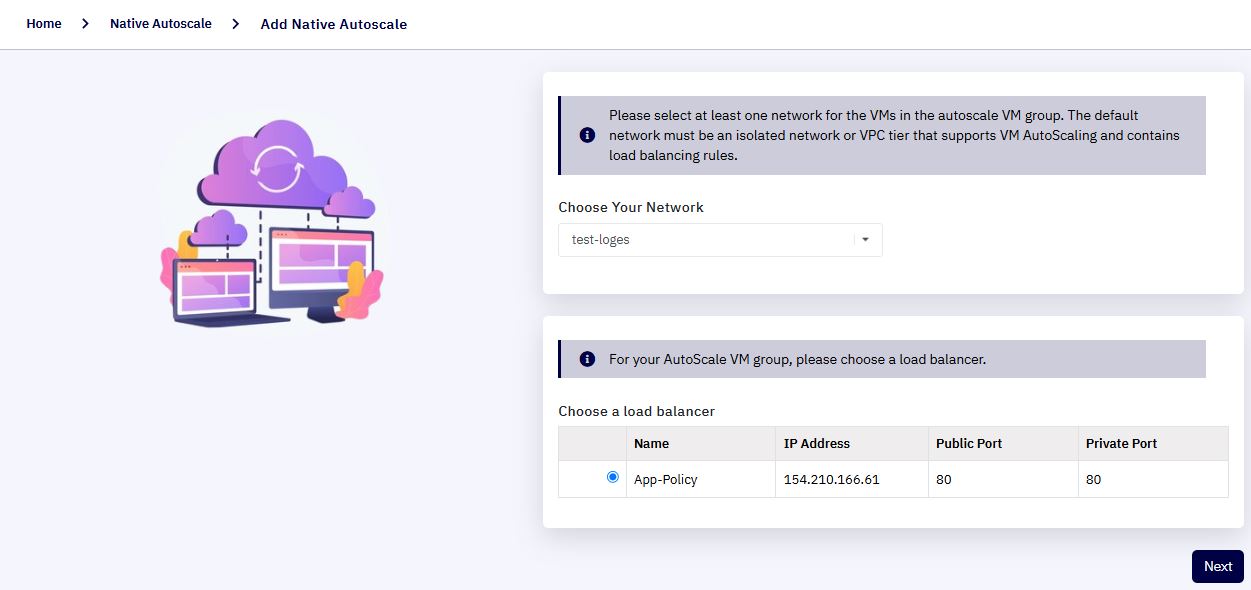1251x590 pixels.
Task: Click the Name column header
Action: pyautogui.click(x=652, y=443)
